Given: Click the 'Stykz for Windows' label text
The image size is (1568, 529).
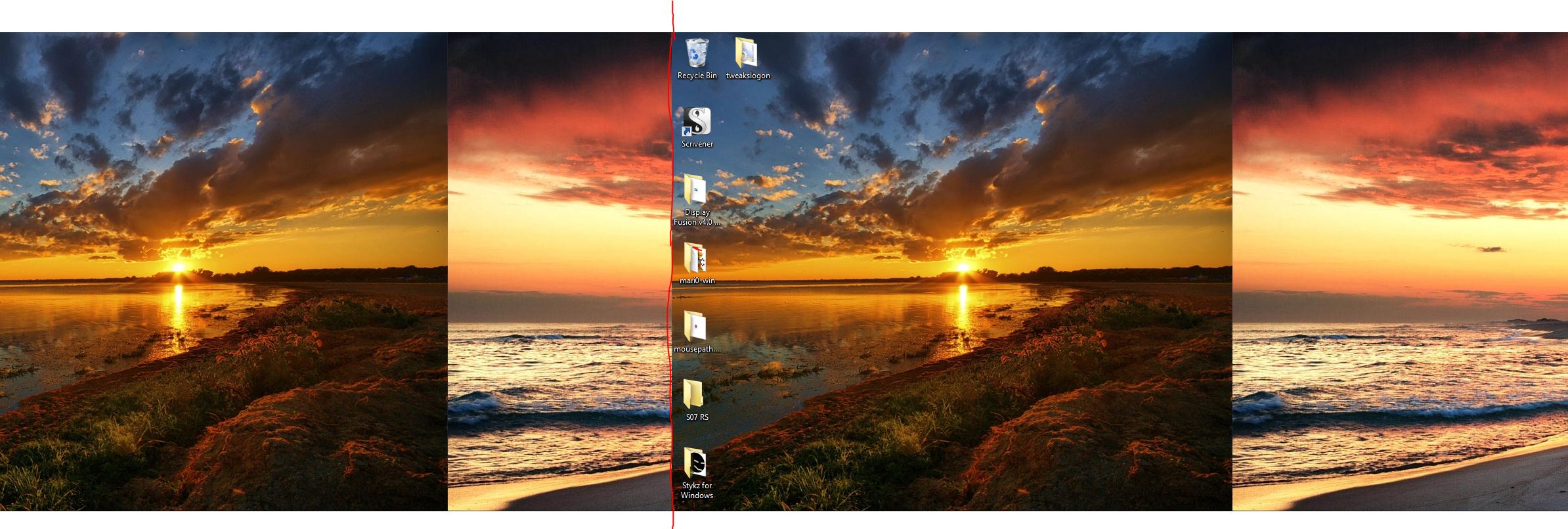Looking at the screenshot, I should 697,490.
